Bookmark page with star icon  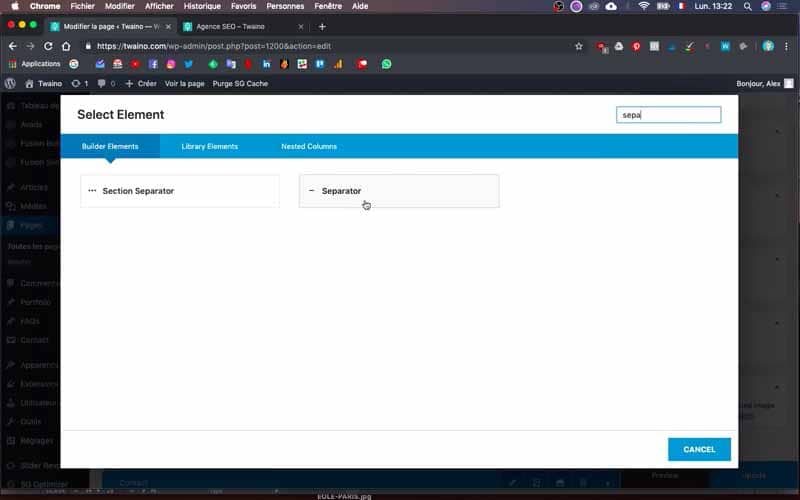click(x=579, y=46)
